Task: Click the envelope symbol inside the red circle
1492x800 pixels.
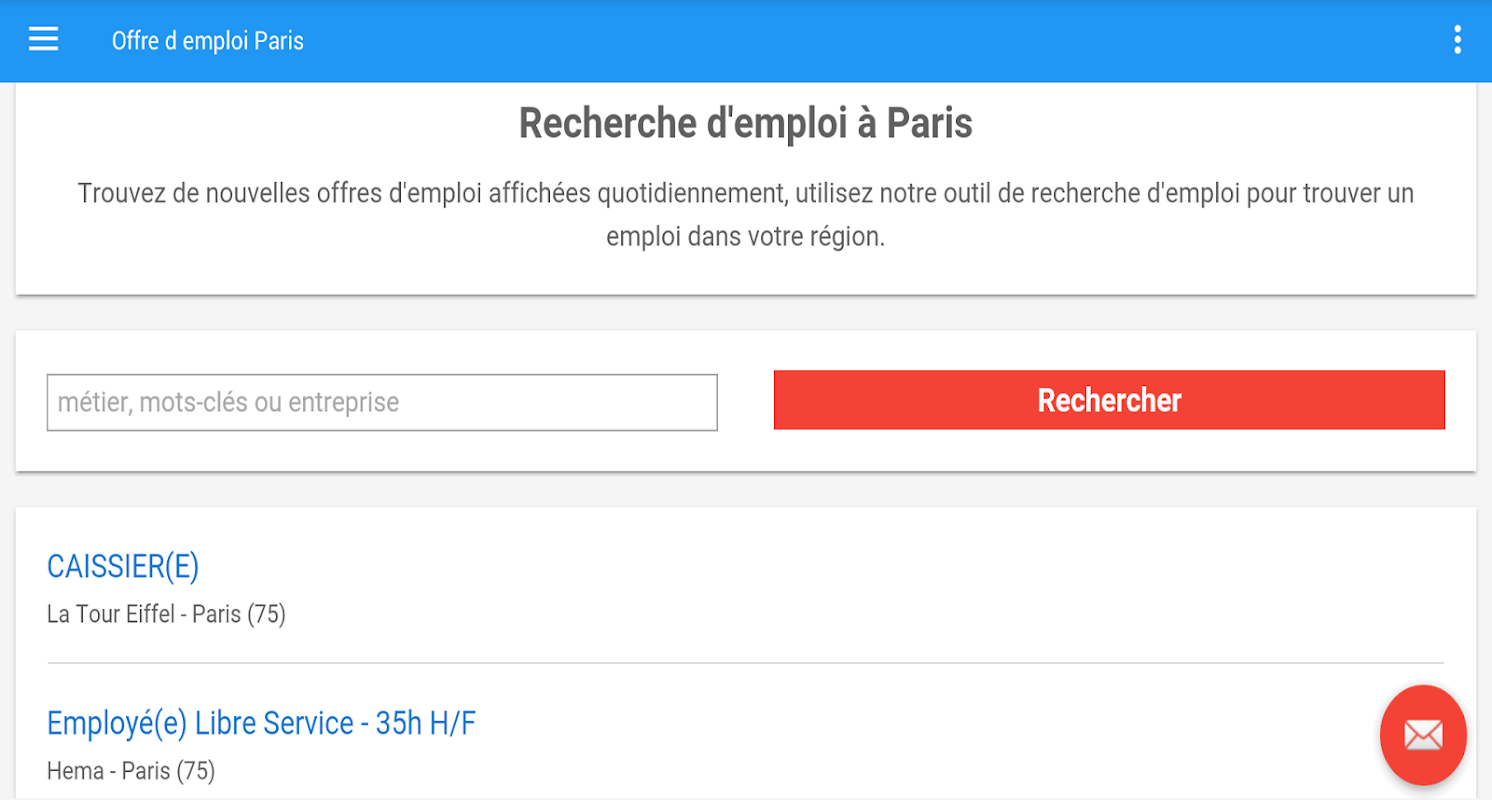Action: point(1422,736)
